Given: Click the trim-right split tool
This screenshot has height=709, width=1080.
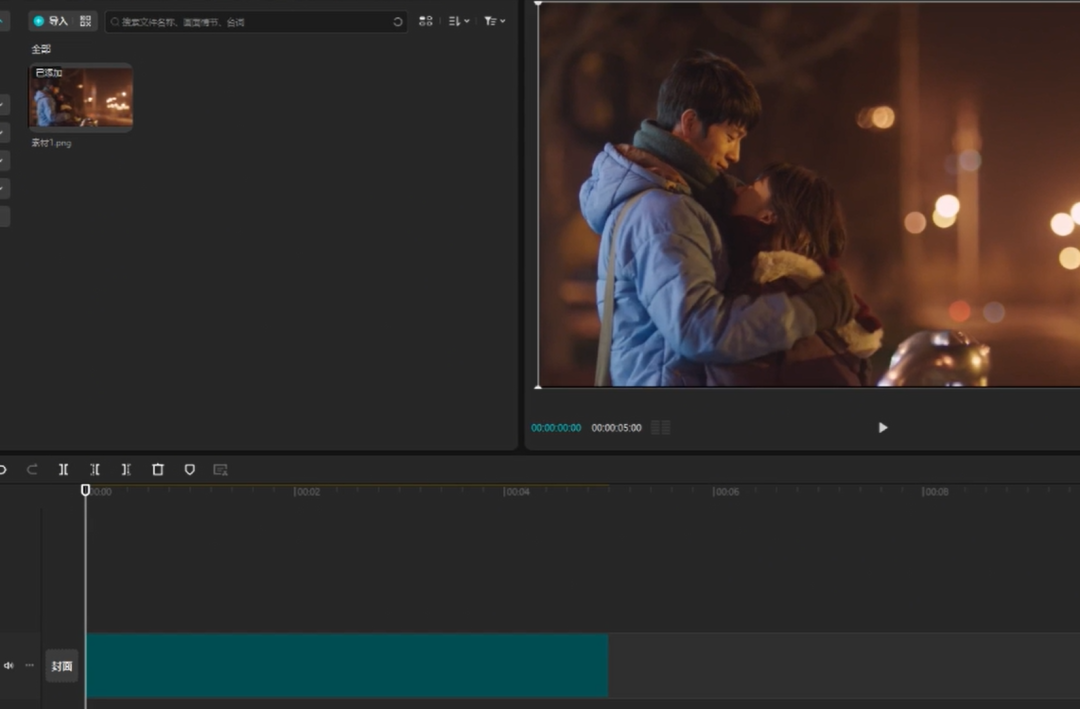Looking at the screenshot, I should click(126, 470).
